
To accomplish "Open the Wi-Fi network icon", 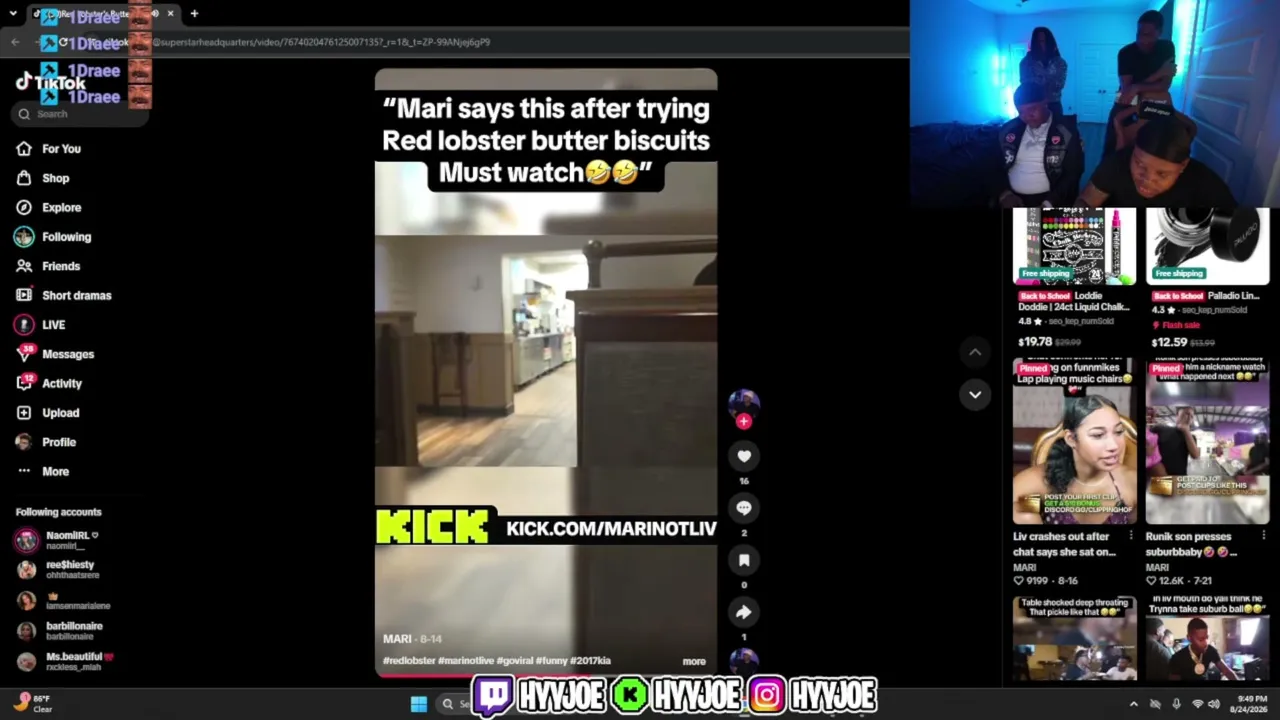I will [x=1197, y=704].
